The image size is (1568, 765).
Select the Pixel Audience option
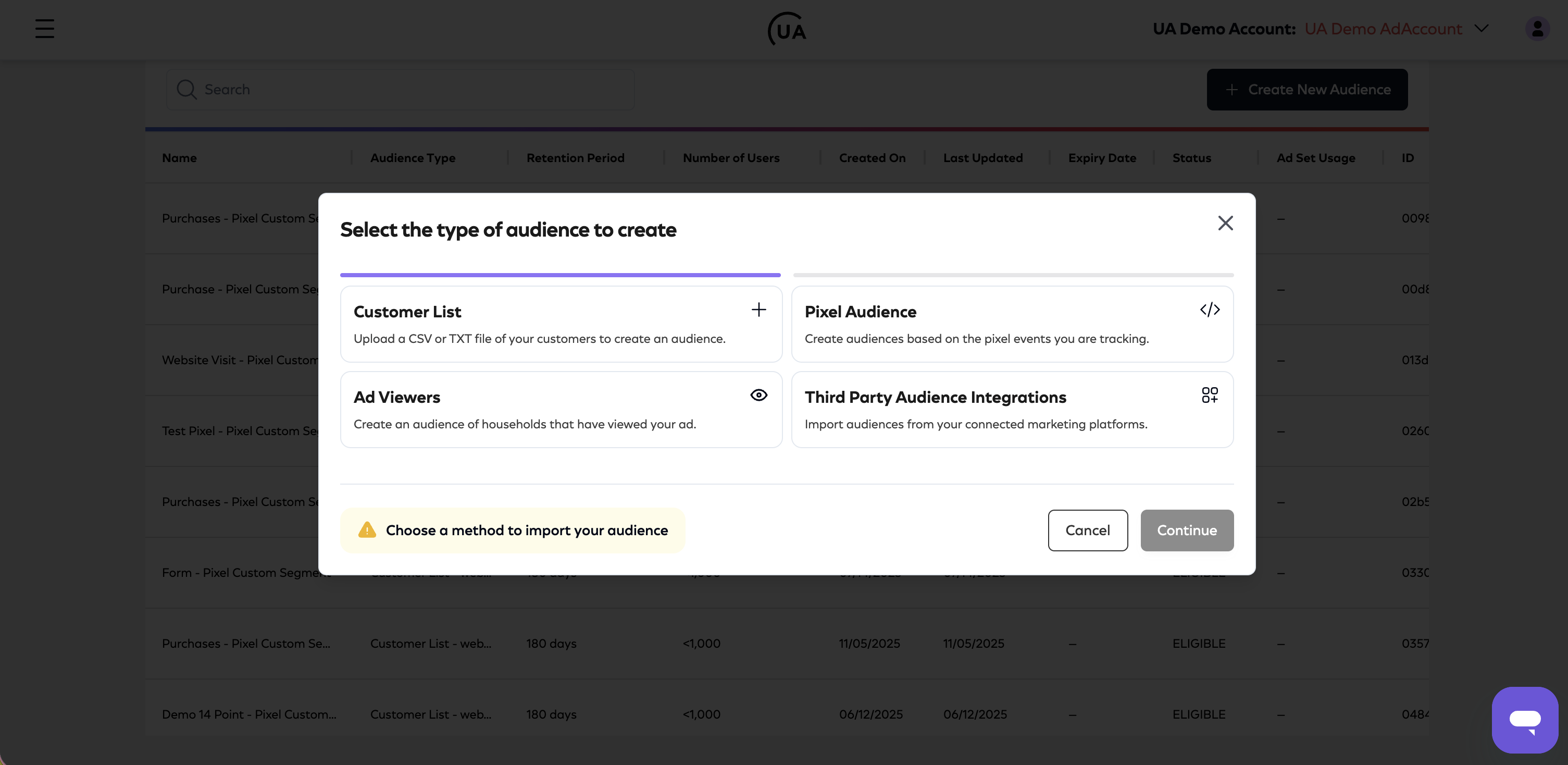pos(1012,324)
